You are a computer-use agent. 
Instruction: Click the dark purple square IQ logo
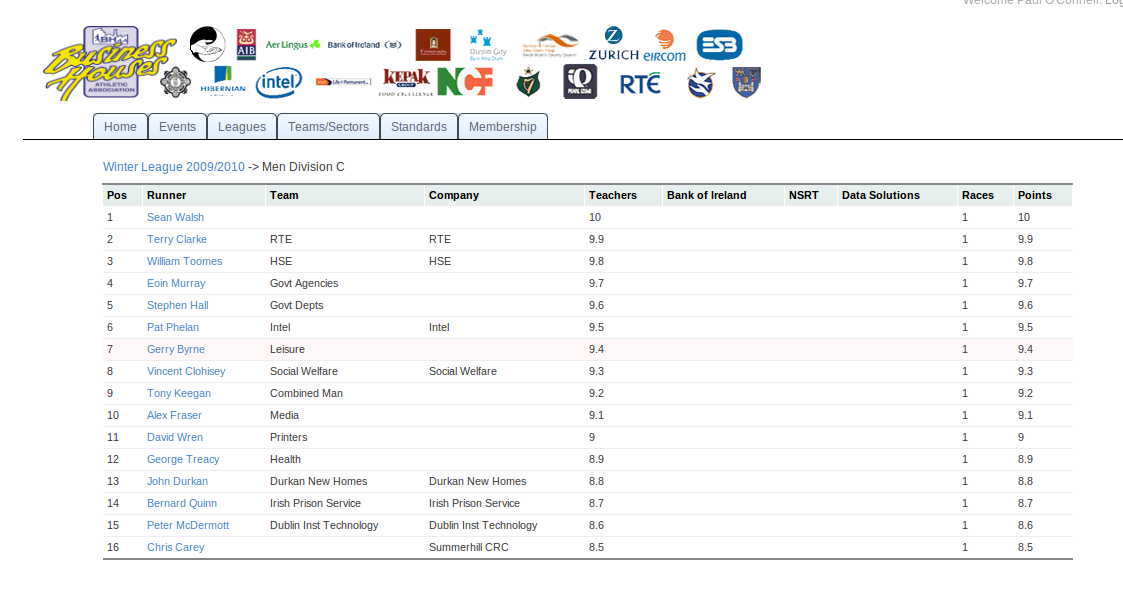pos(580,82)
